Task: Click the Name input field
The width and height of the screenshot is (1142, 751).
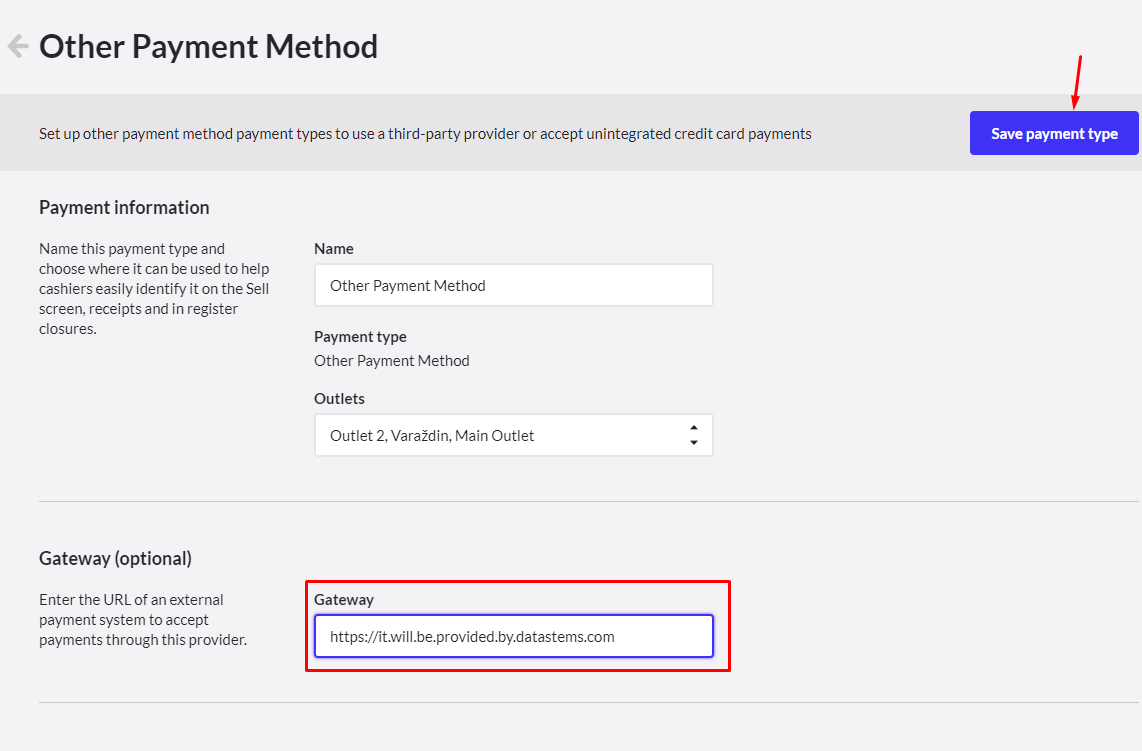Action: click(x=513, y=285)
